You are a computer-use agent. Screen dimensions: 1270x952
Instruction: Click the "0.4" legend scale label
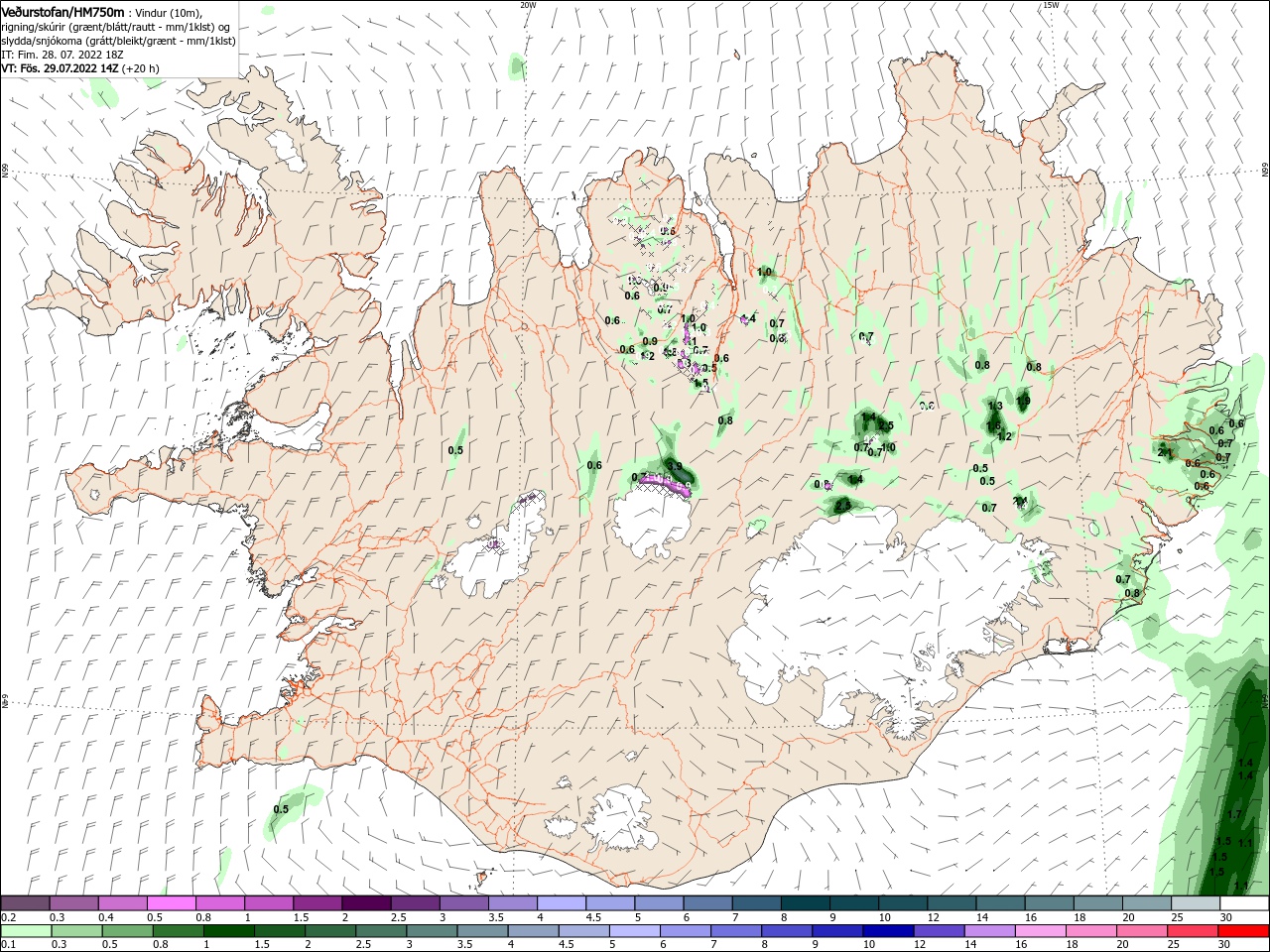[106, 917]
